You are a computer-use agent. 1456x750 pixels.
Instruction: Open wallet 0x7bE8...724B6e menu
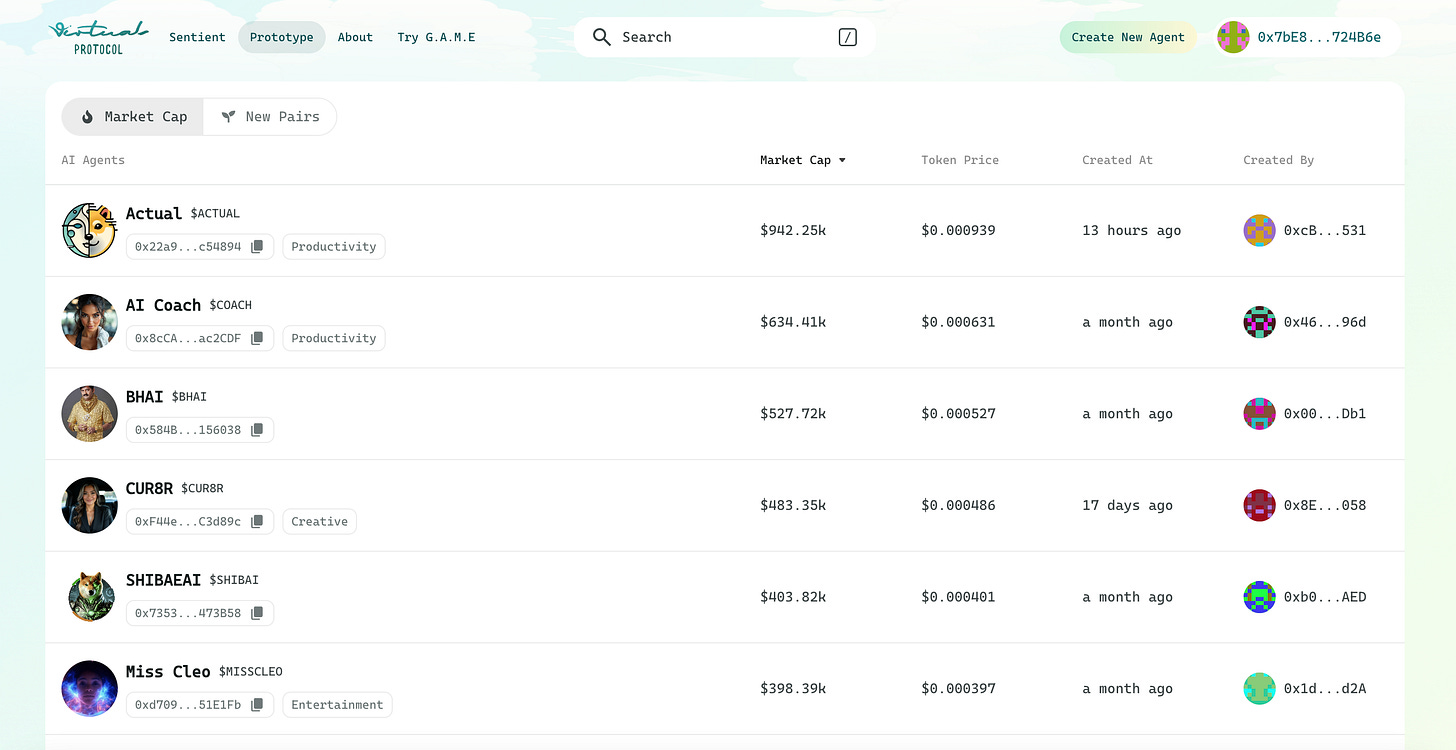pyautogui.click(x=1306, y=37)
